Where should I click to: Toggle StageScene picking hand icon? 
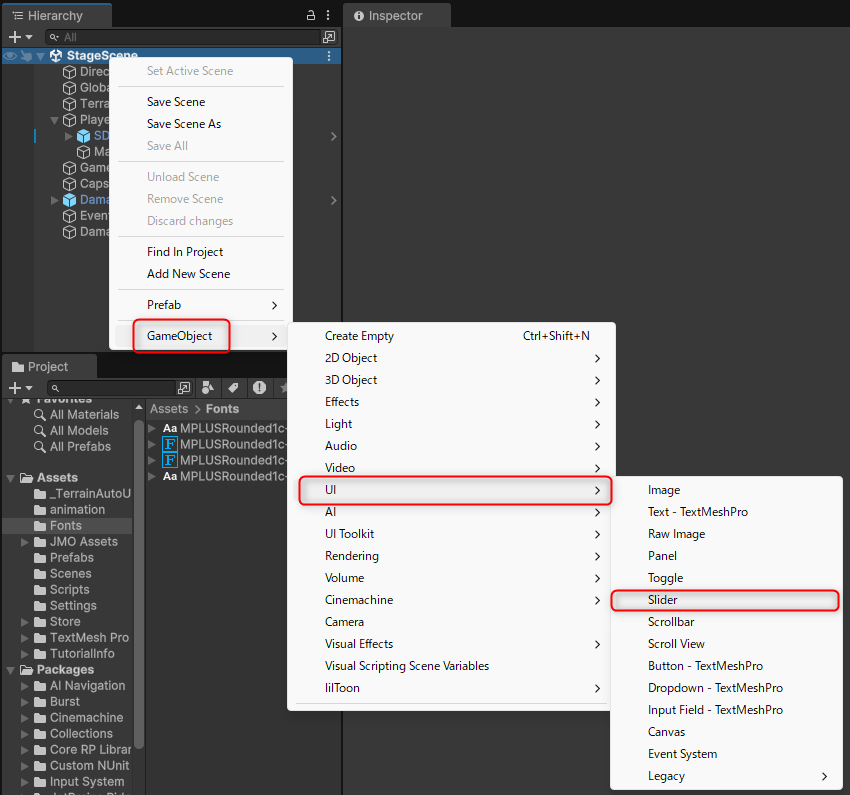(25, 56)
